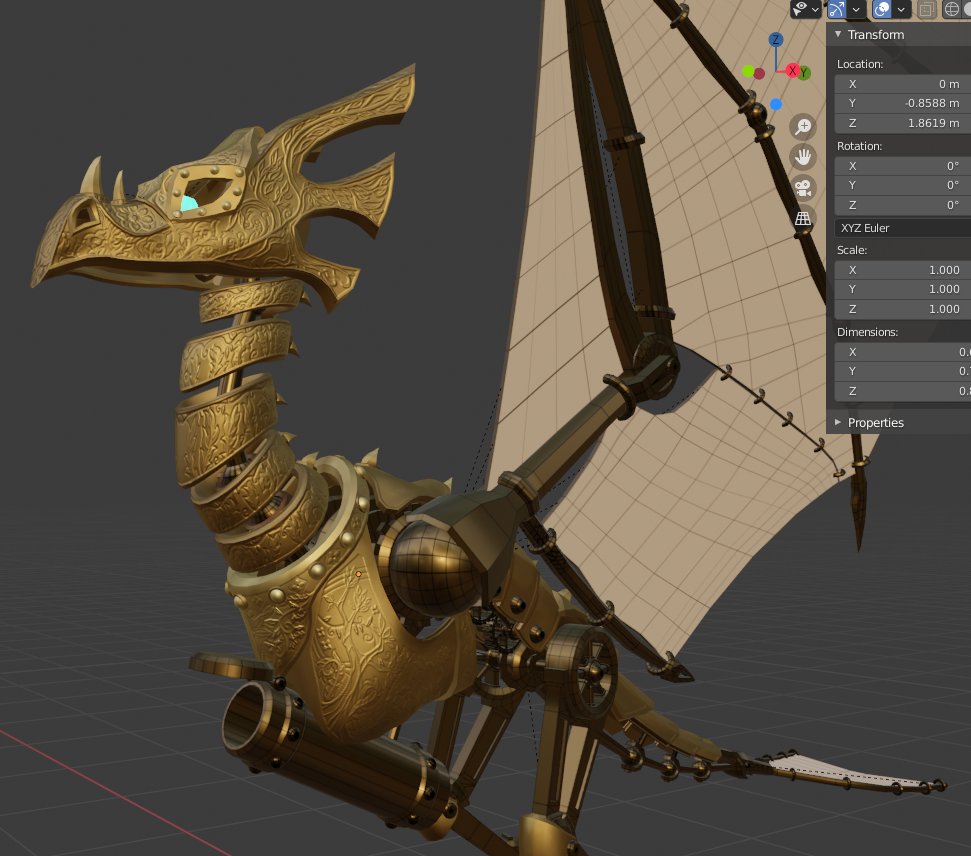Viewport: 971px width, 856px height.
Task: Click the Scale Y field
Action: (x=903, y=289)
